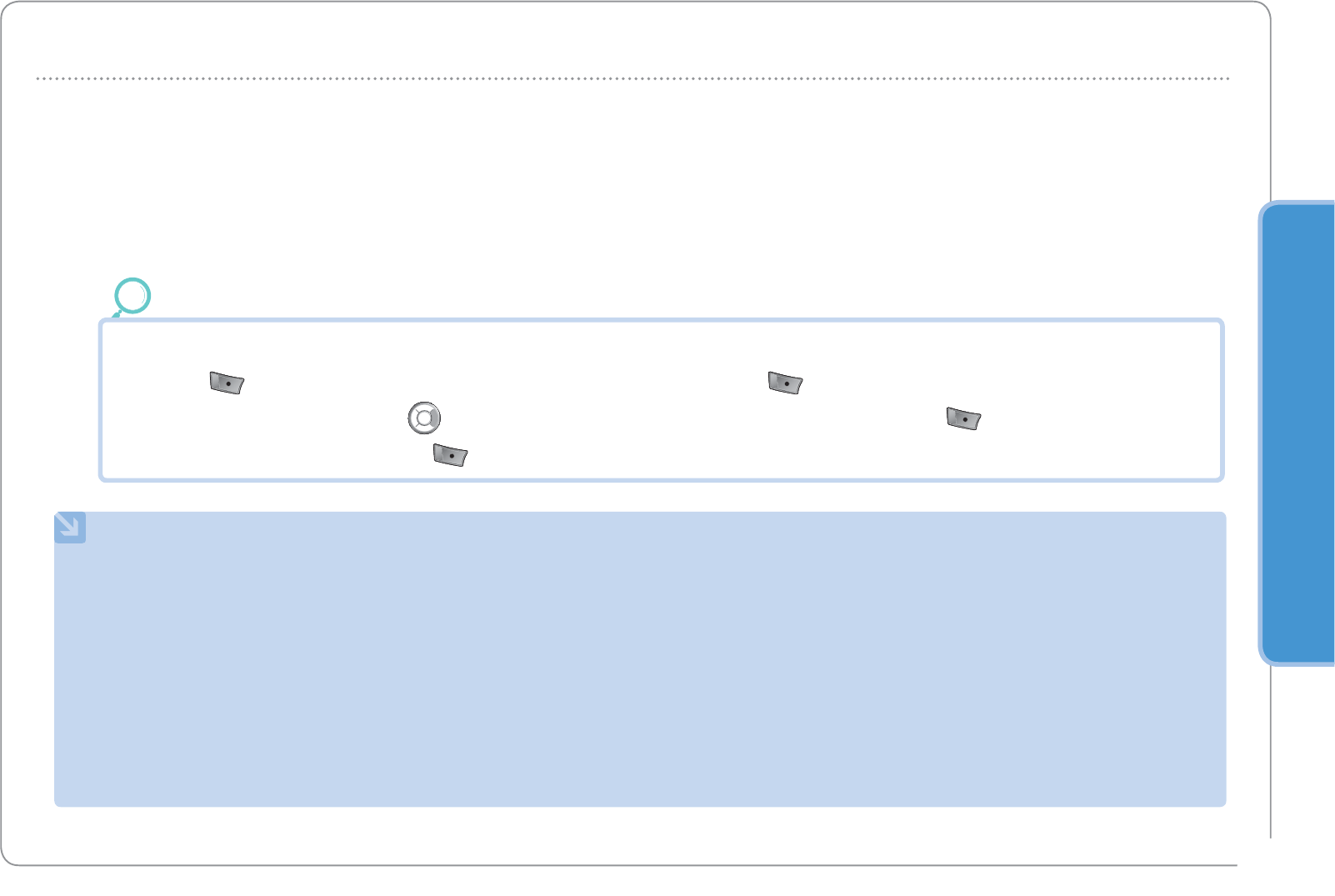Click the soft key icon right of the navigation key row

pos(963,418)
